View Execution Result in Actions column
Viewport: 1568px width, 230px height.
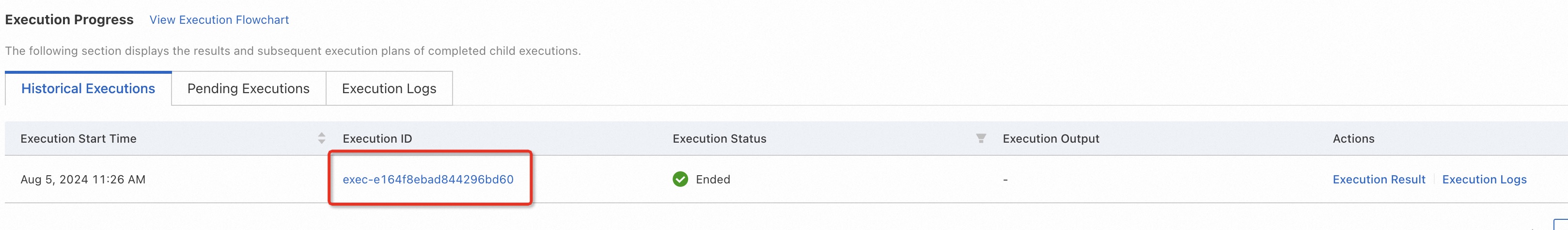tap(1379, 180)
